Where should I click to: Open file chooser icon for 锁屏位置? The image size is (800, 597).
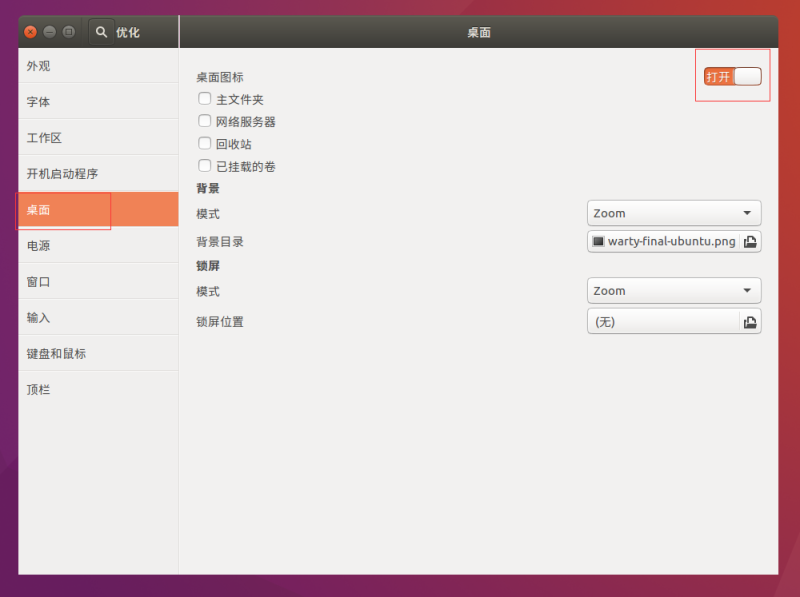pyautogui.click(x=750, y=322)
